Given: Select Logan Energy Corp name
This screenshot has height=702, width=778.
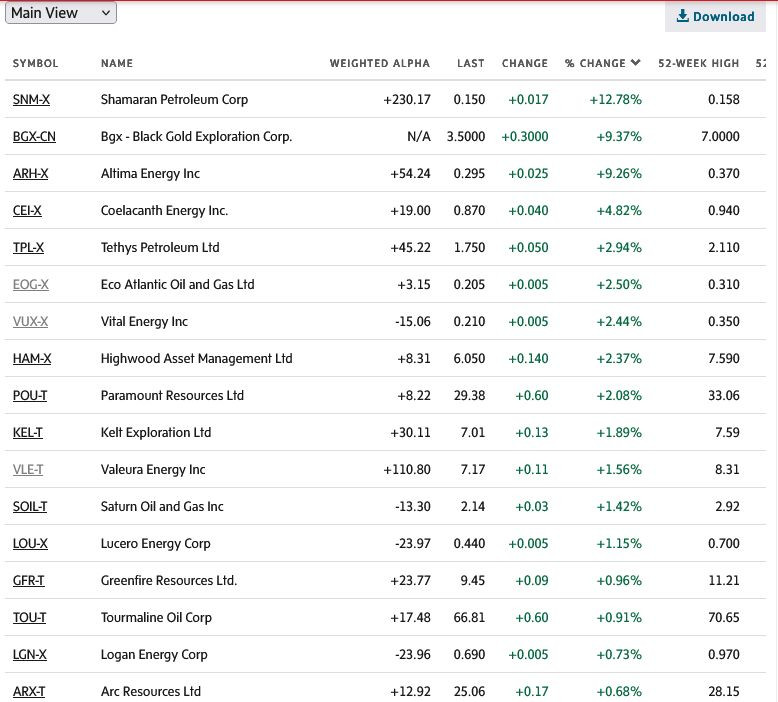Looking at the screenshot, I should 154,654.
